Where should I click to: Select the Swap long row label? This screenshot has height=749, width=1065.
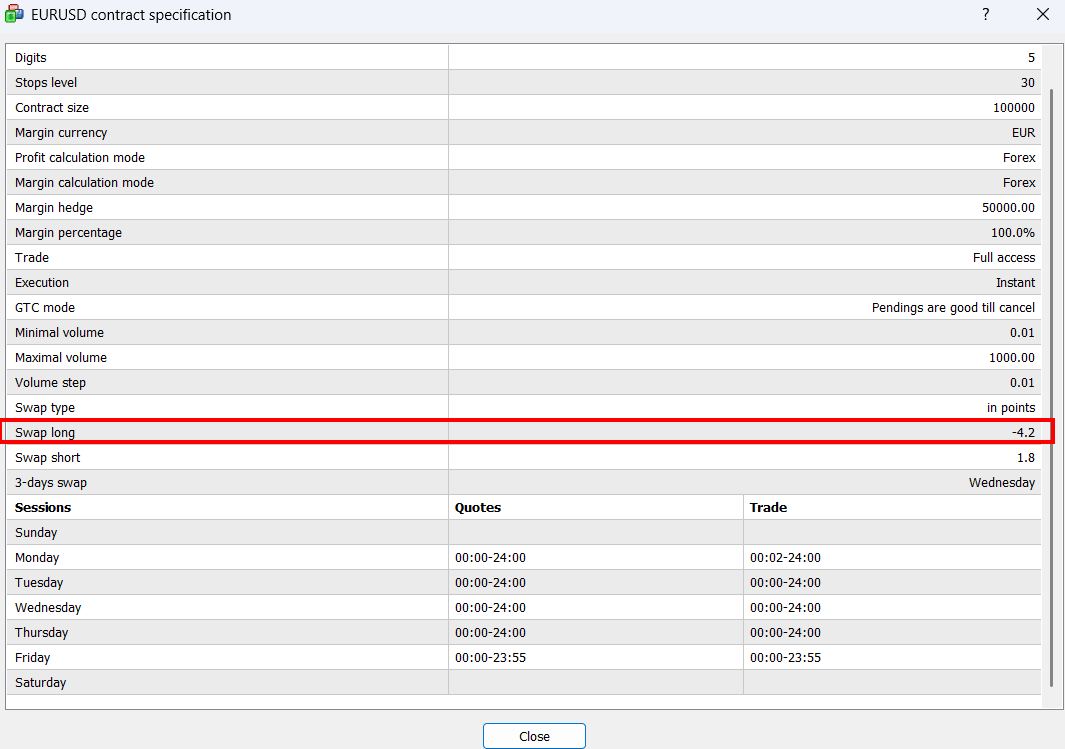click(x=45, y=433)
